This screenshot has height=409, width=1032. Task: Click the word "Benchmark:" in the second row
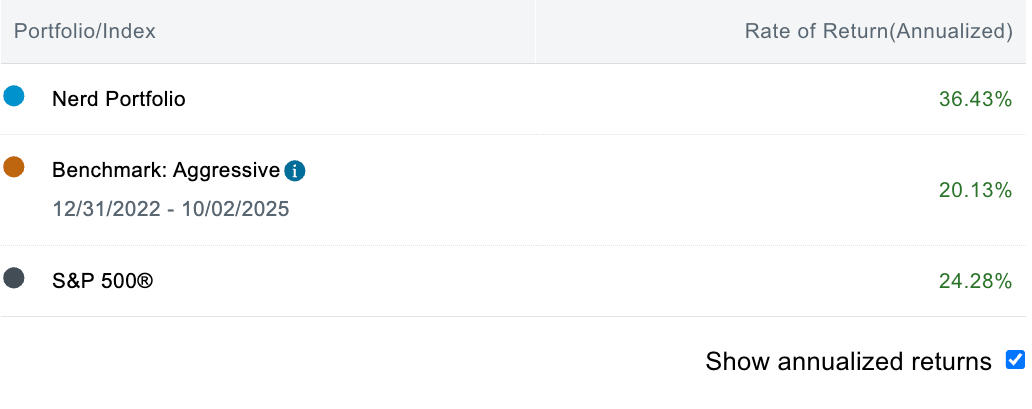tap(108, 170)
